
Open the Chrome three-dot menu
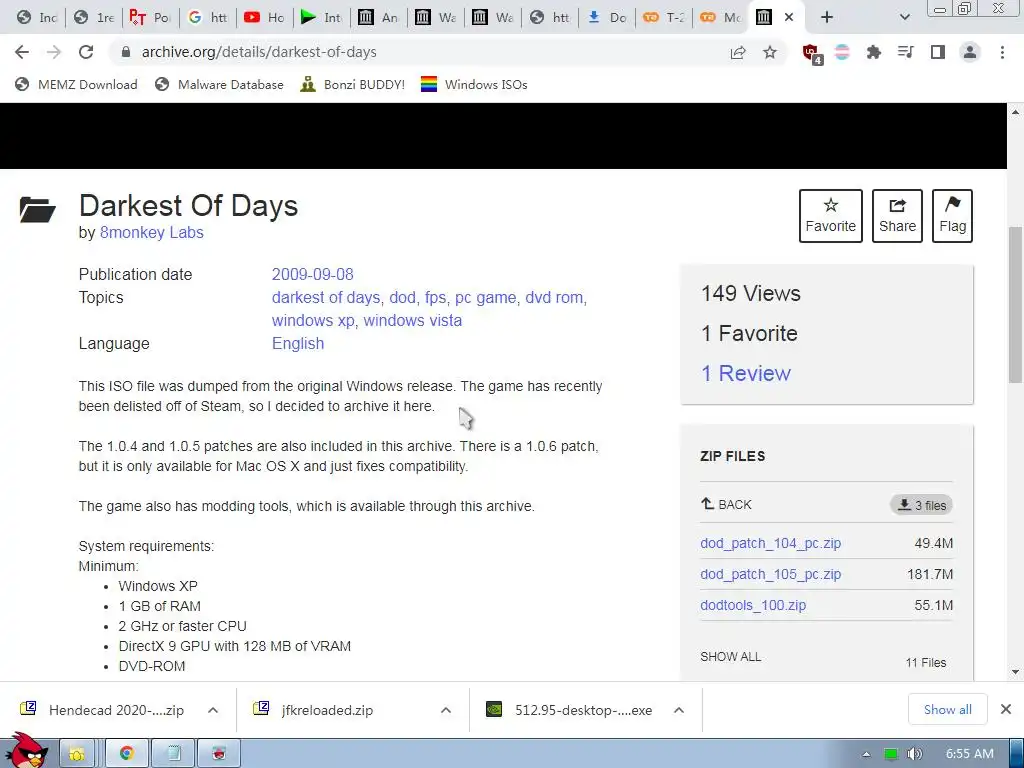point(1002,52)
